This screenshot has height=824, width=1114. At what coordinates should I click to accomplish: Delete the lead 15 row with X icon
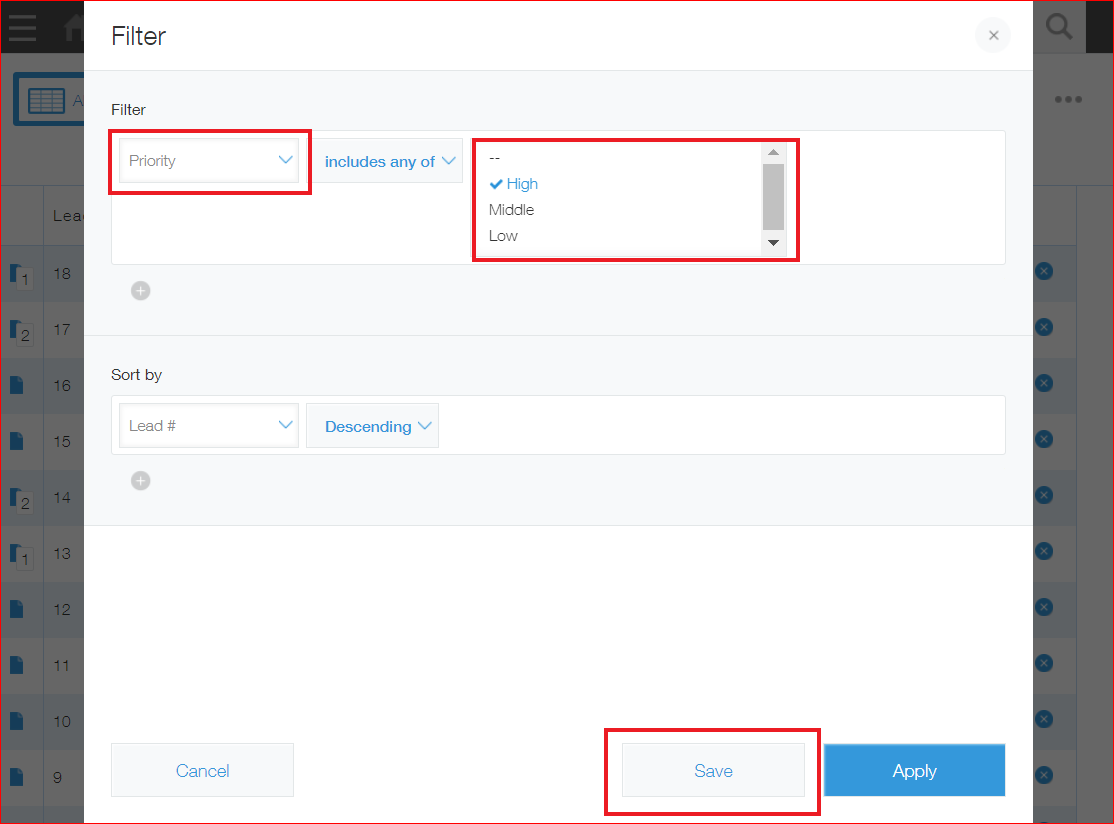1044,439
